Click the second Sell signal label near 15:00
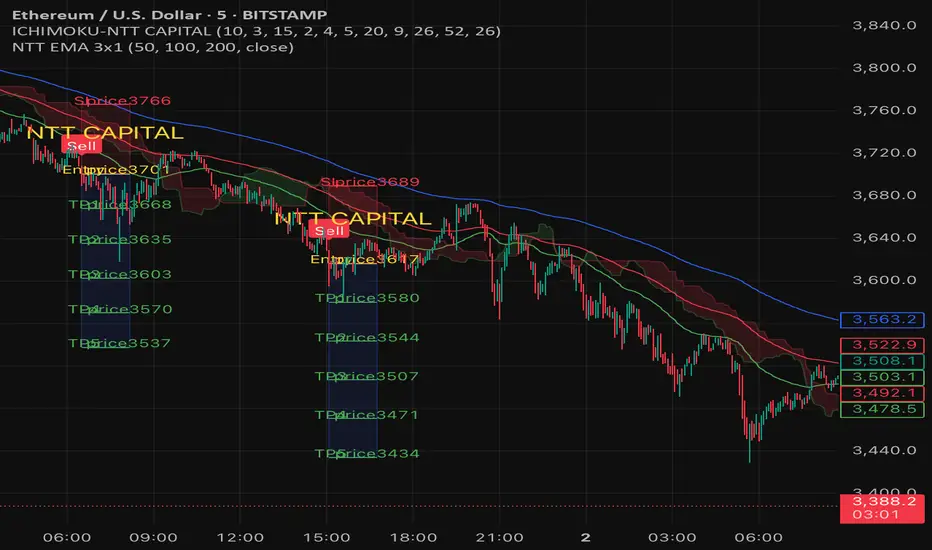 [329, 231]
